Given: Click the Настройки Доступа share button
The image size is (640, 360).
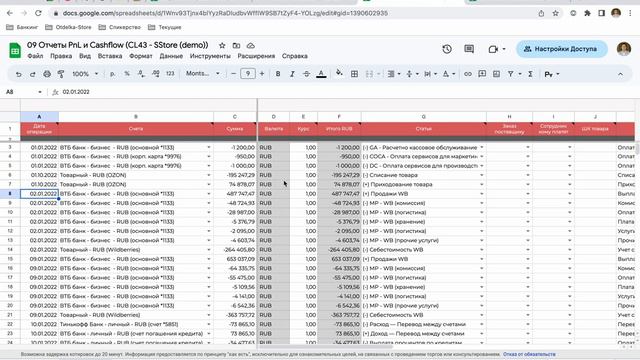Looking at the screenshot, I should pos(562,49).
